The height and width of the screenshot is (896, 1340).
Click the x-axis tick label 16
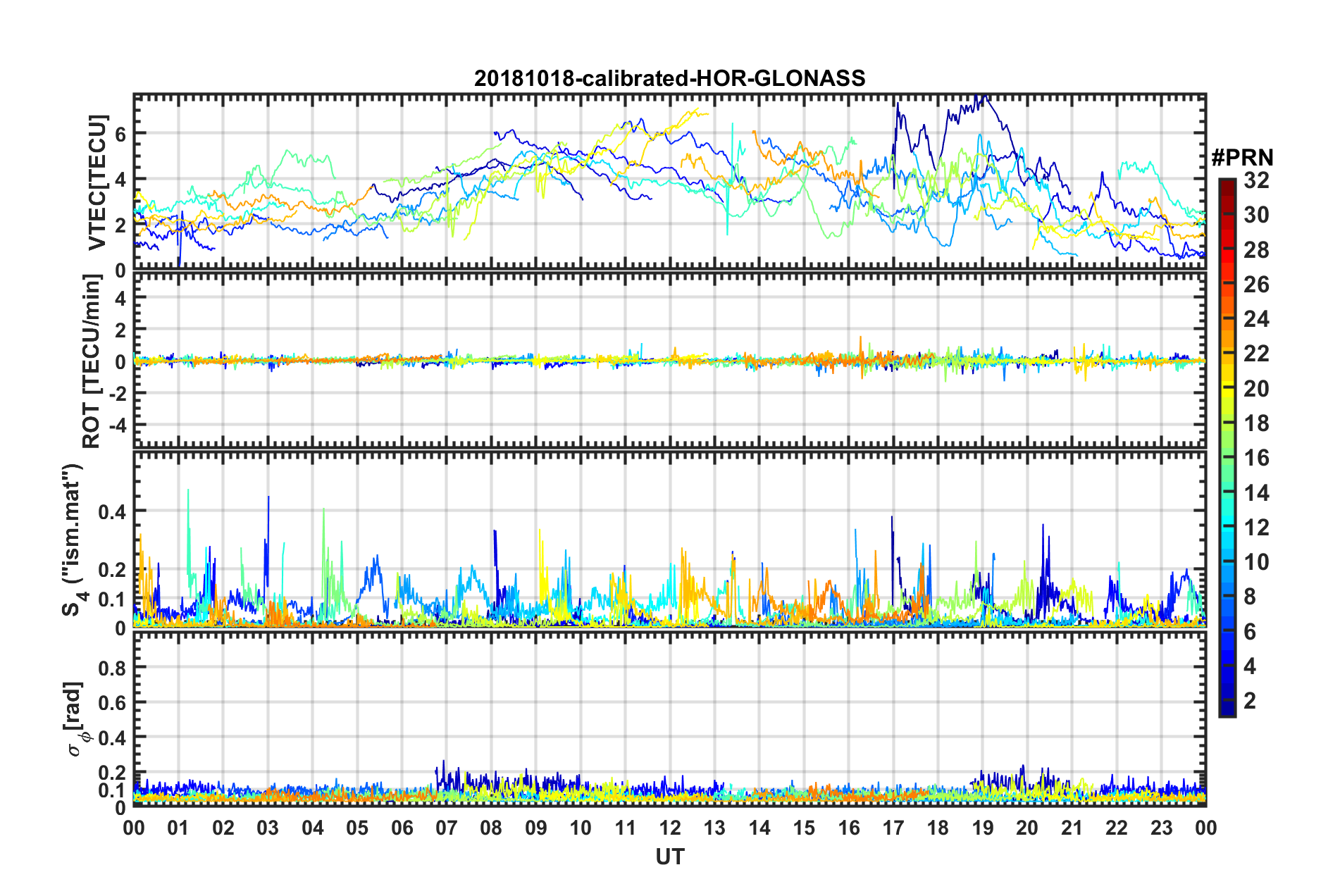click(849, 828)
